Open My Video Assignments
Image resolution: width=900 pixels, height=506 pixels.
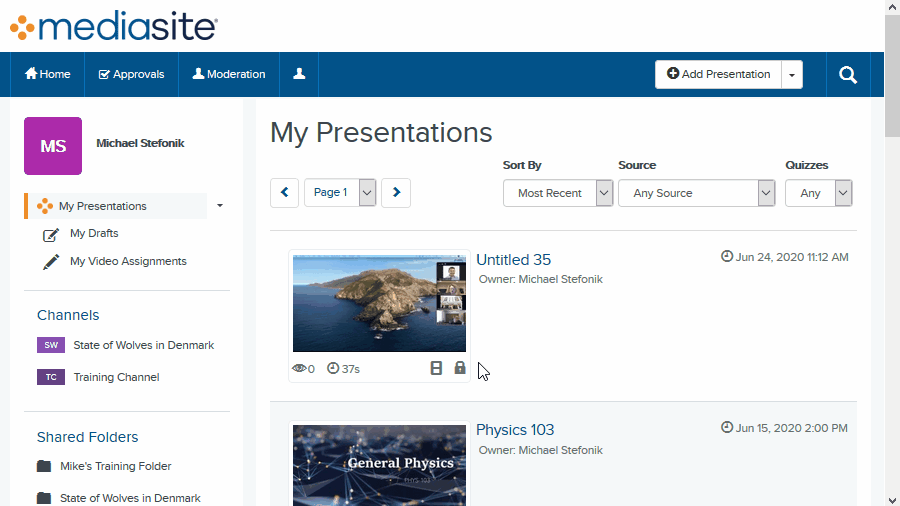tap(128, 261)
